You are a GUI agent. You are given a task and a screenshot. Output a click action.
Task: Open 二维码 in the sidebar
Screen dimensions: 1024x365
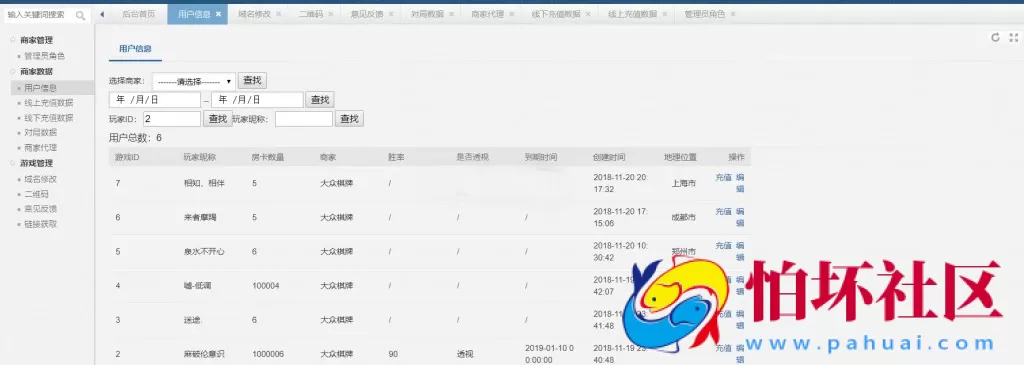37,194
